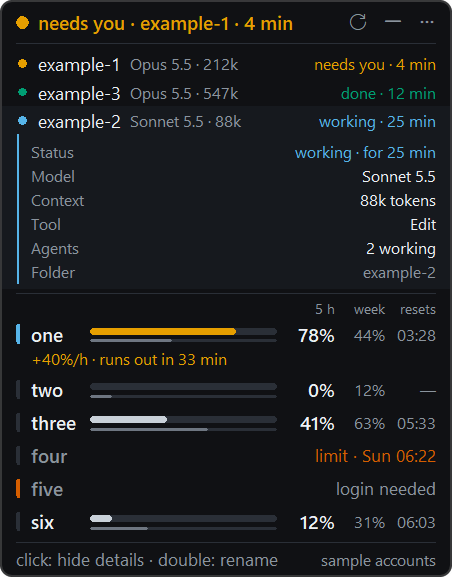This screenshot has width=452, height=577.
Task: Click the reset time 06:03
Action: 416,523
